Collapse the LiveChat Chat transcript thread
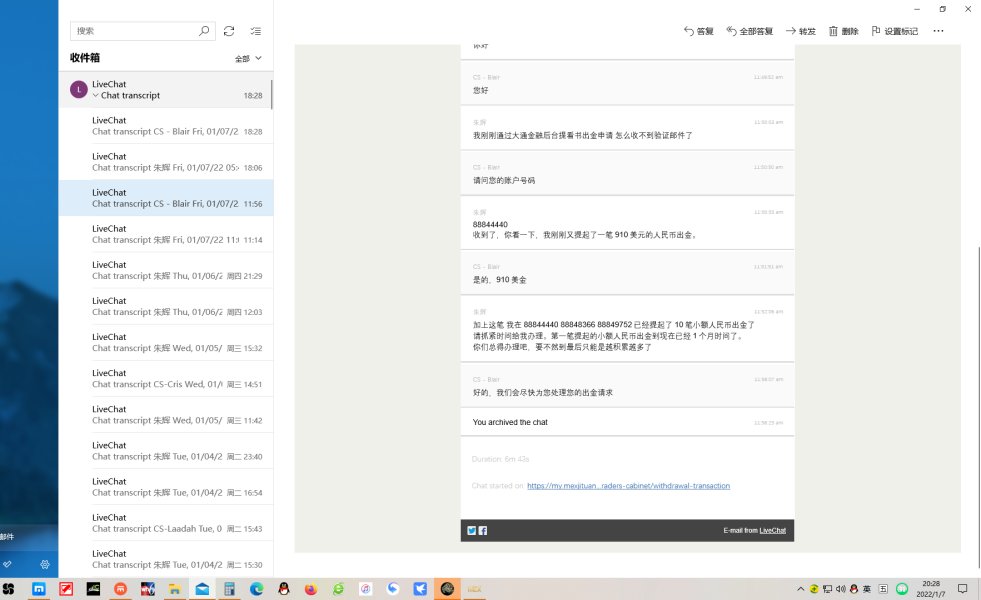Image resolution: width=981 pixels, height=600 pixels. (x=96, y=96)
